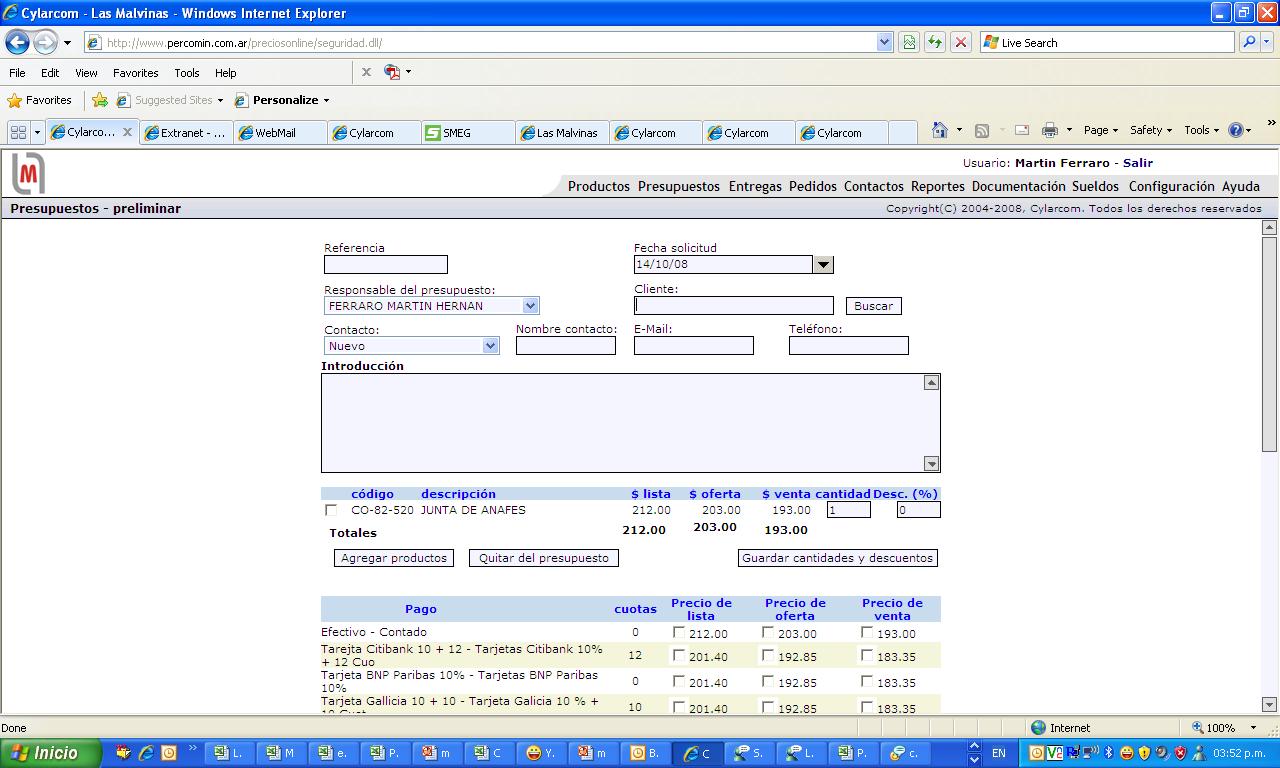Click the Stop loading icon
The height and width of the screenshot is (768, 1280).
tap(961, 42)
